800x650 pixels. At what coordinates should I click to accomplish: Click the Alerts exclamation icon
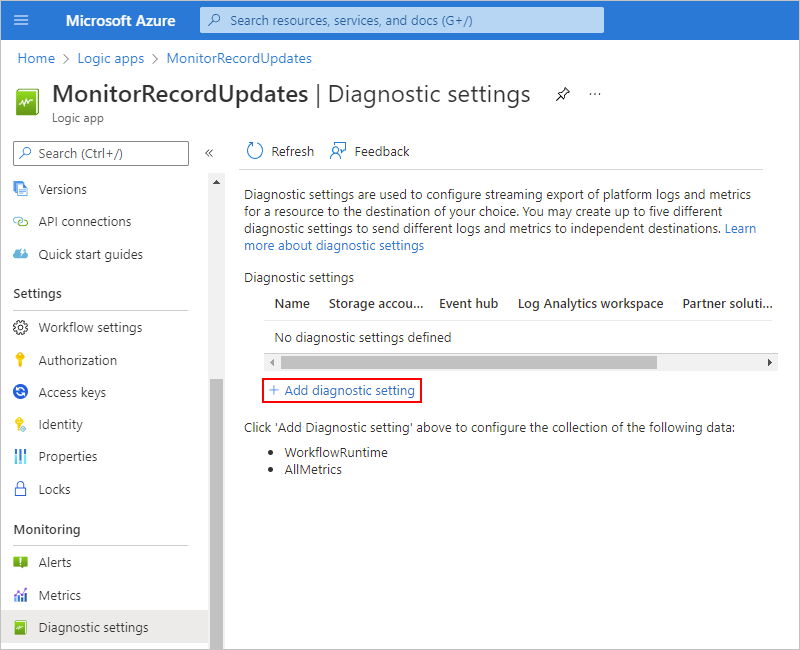point(20,562)
